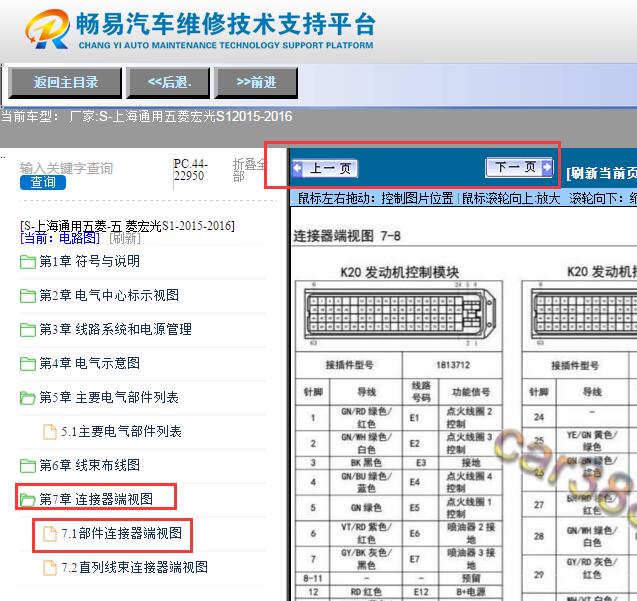This screenshot has height=601, width=637.
Task: Click the GN/RD 绿色/红色 wire cell
Action: [366, 417]
